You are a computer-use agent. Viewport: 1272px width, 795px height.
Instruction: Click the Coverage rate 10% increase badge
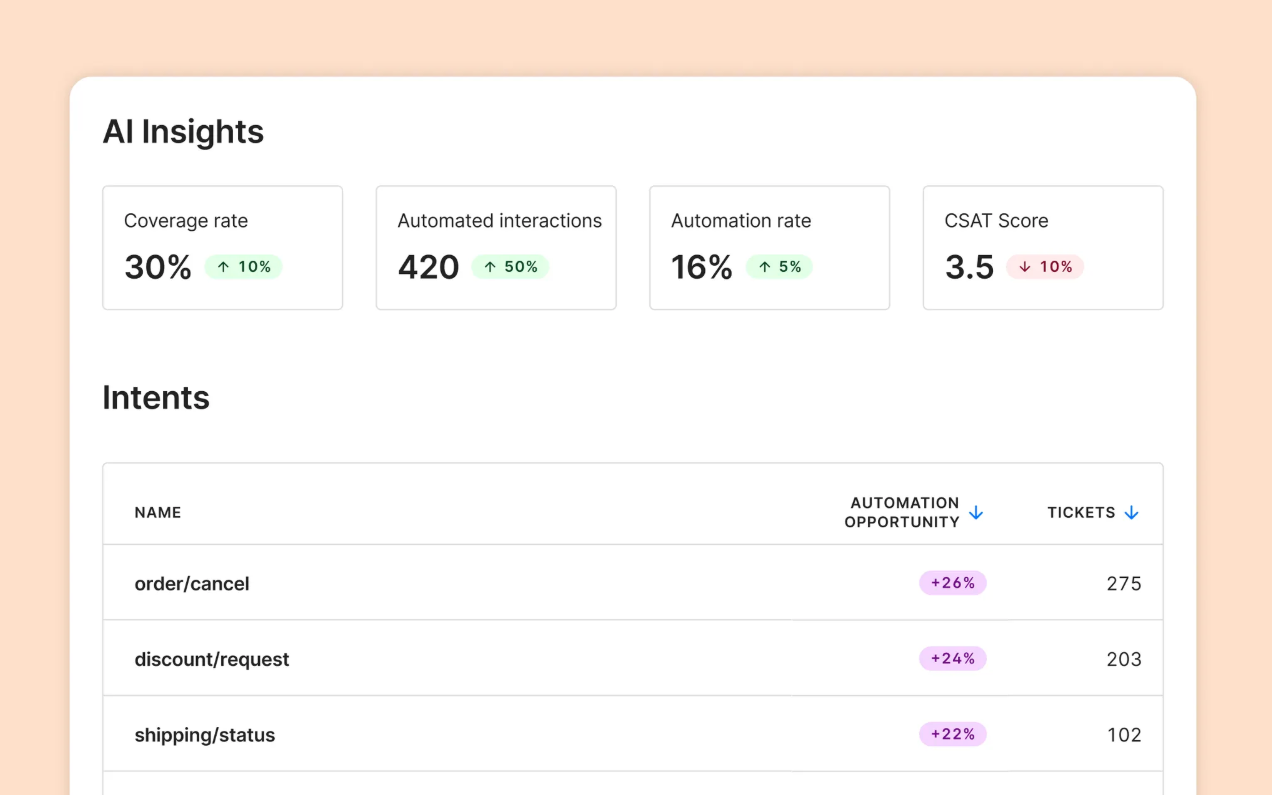click(244, 267)
